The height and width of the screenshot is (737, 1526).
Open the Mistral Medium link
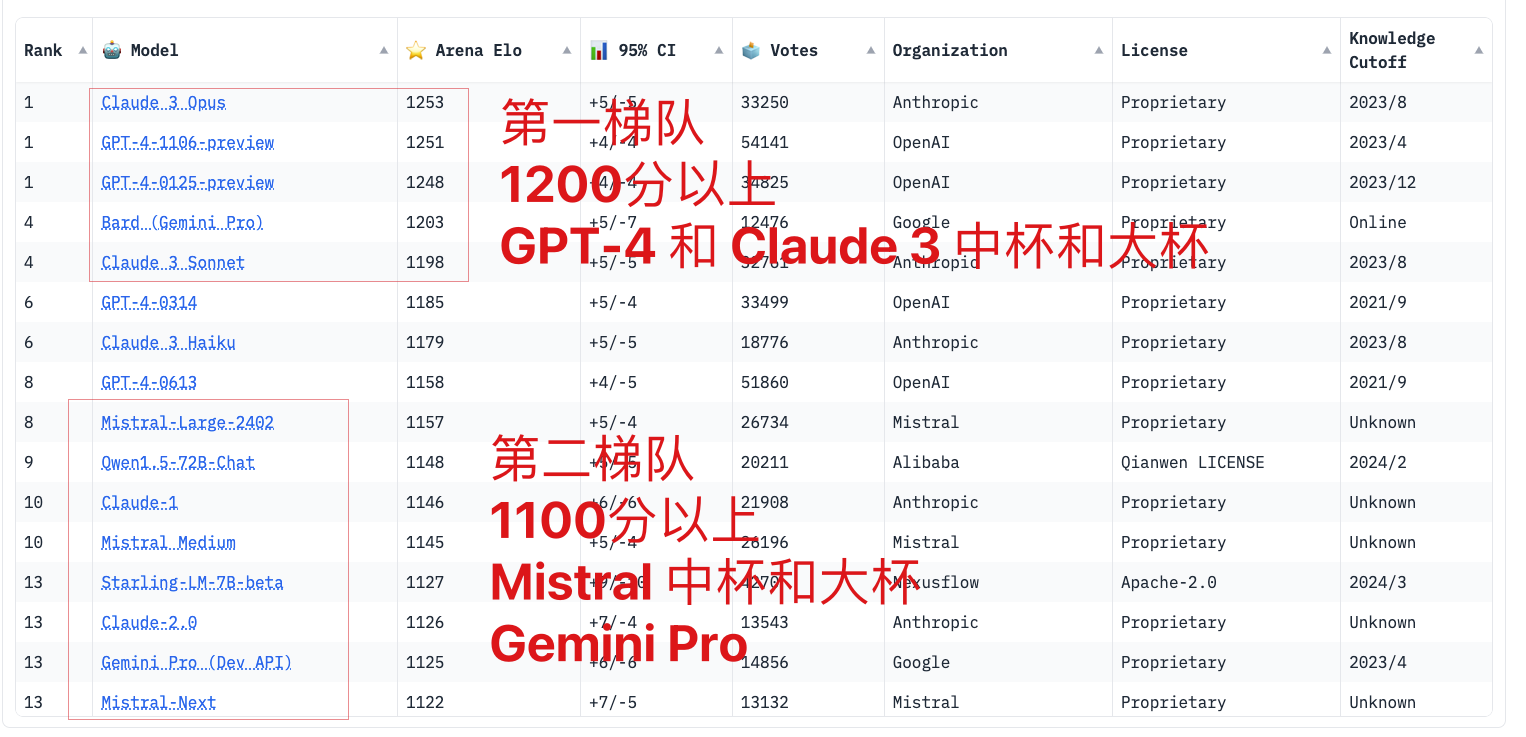click(x=169, y=542)
